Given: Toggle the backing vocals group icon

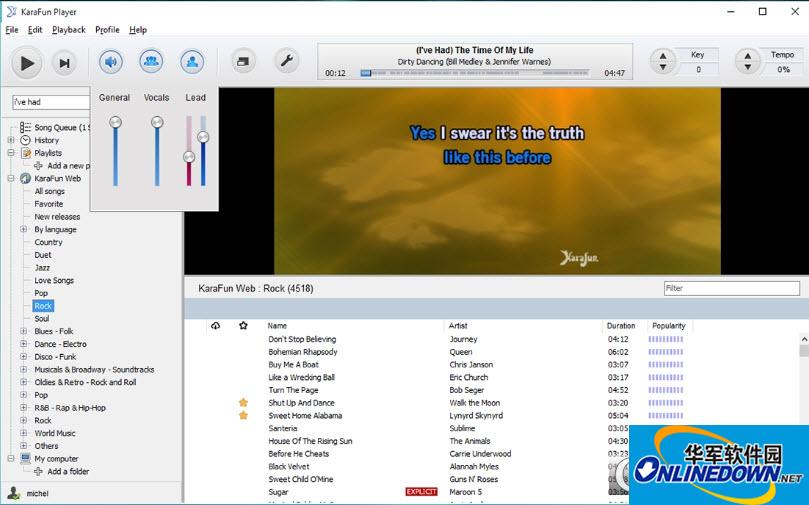Looking at the screenshot, I should click(151, 62).
